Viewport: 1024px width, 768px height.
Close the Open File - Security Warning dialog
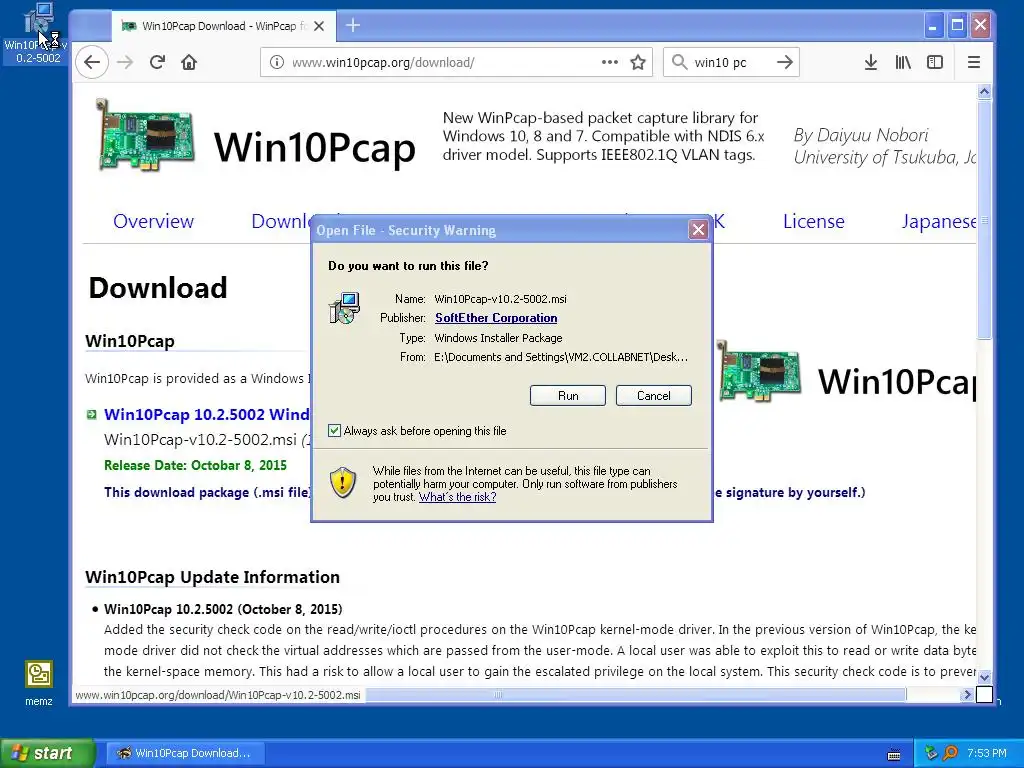click(698, 230)
